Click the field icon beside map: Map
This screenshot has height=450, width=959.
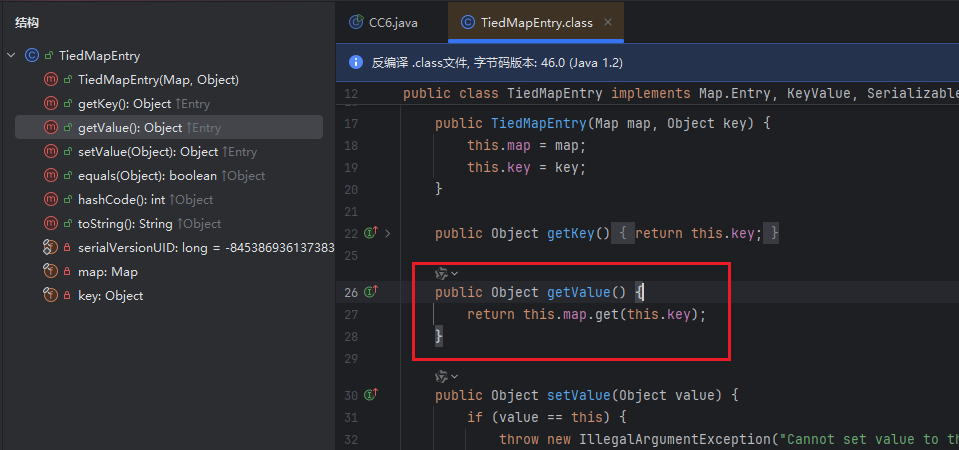[51, 272]
